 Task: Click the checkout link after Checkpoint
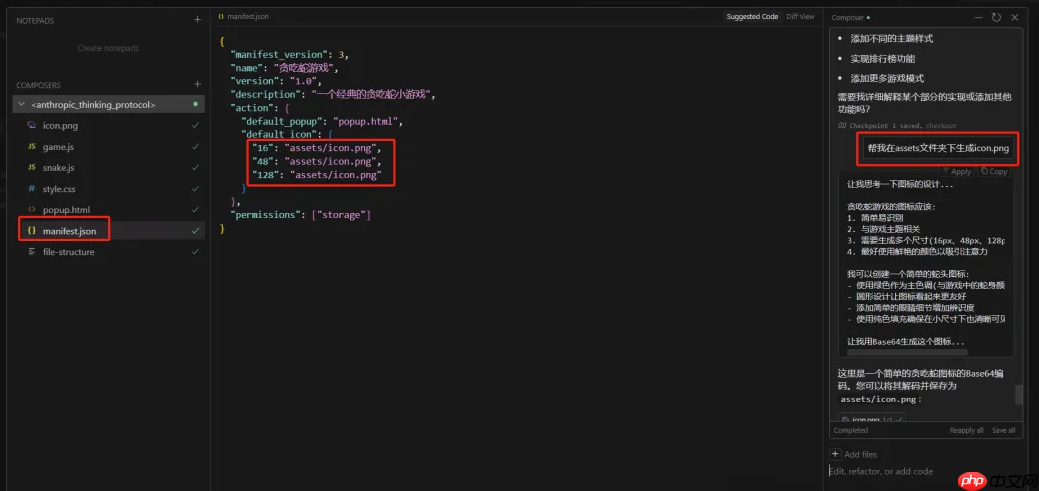pos(941,125)
